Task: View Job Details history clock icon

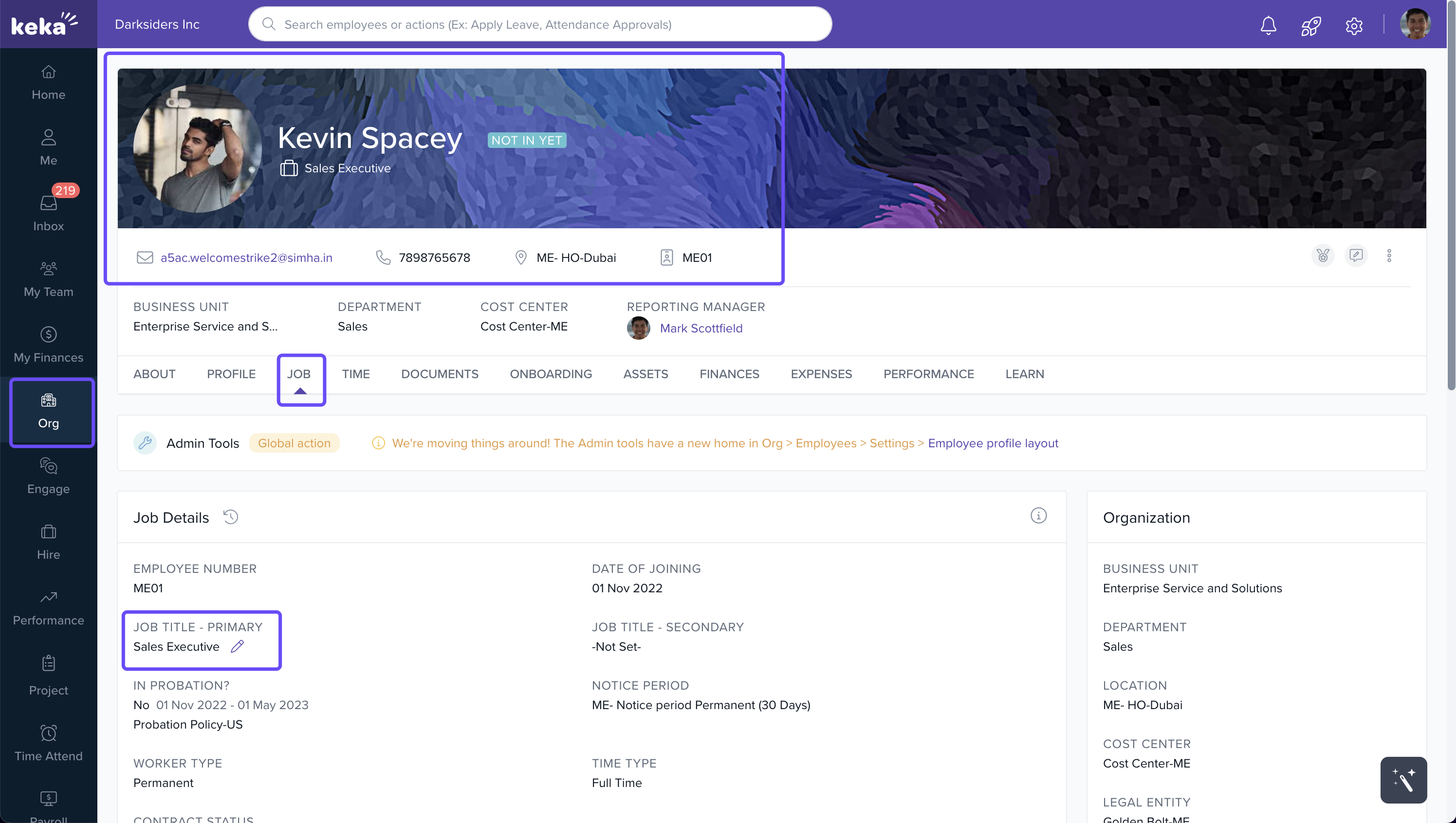Action: pos(231,517)
